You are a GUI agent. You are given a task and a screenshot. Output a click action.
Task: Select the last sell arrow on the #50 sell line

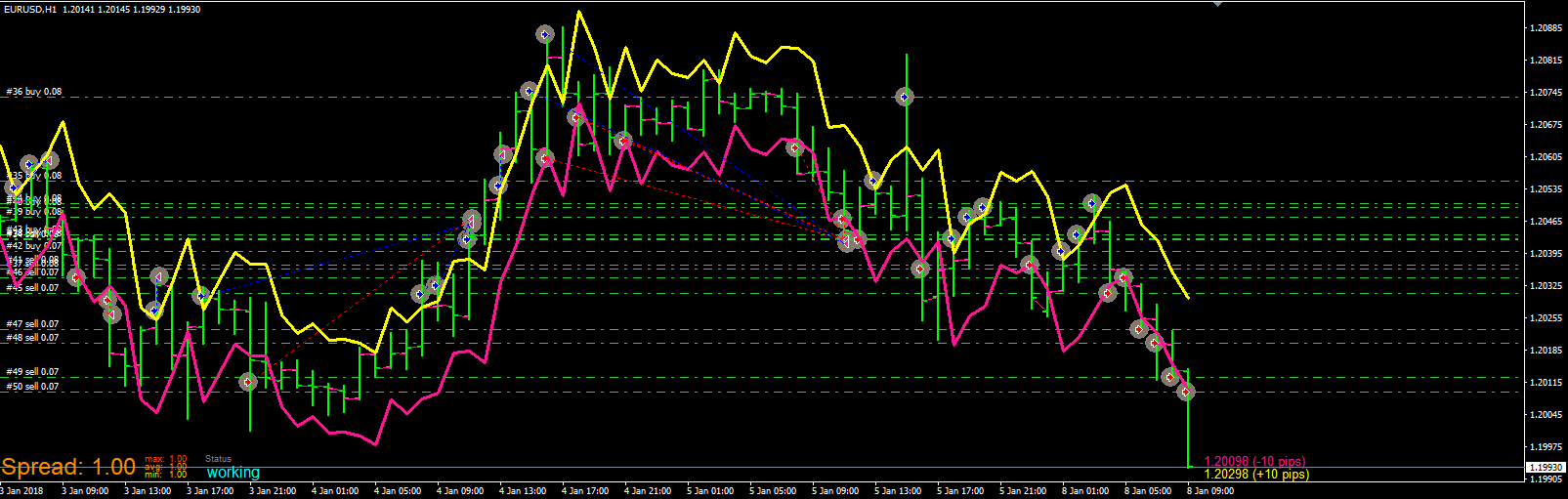[1186, 392]
